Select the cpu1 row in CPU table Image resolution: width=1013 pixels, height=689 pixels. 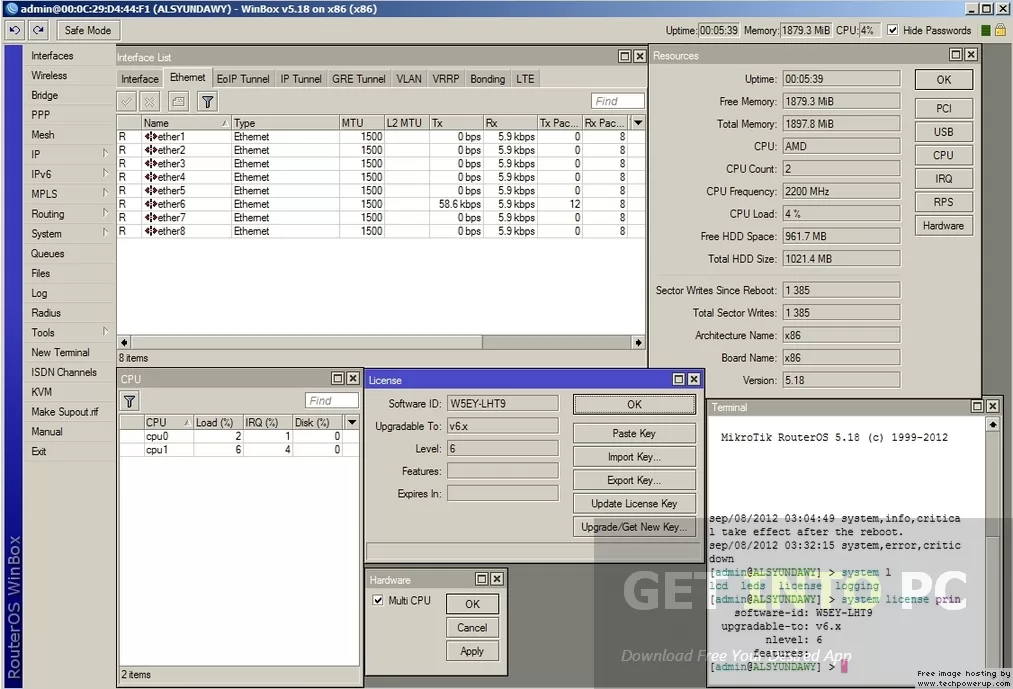[239, 450]
